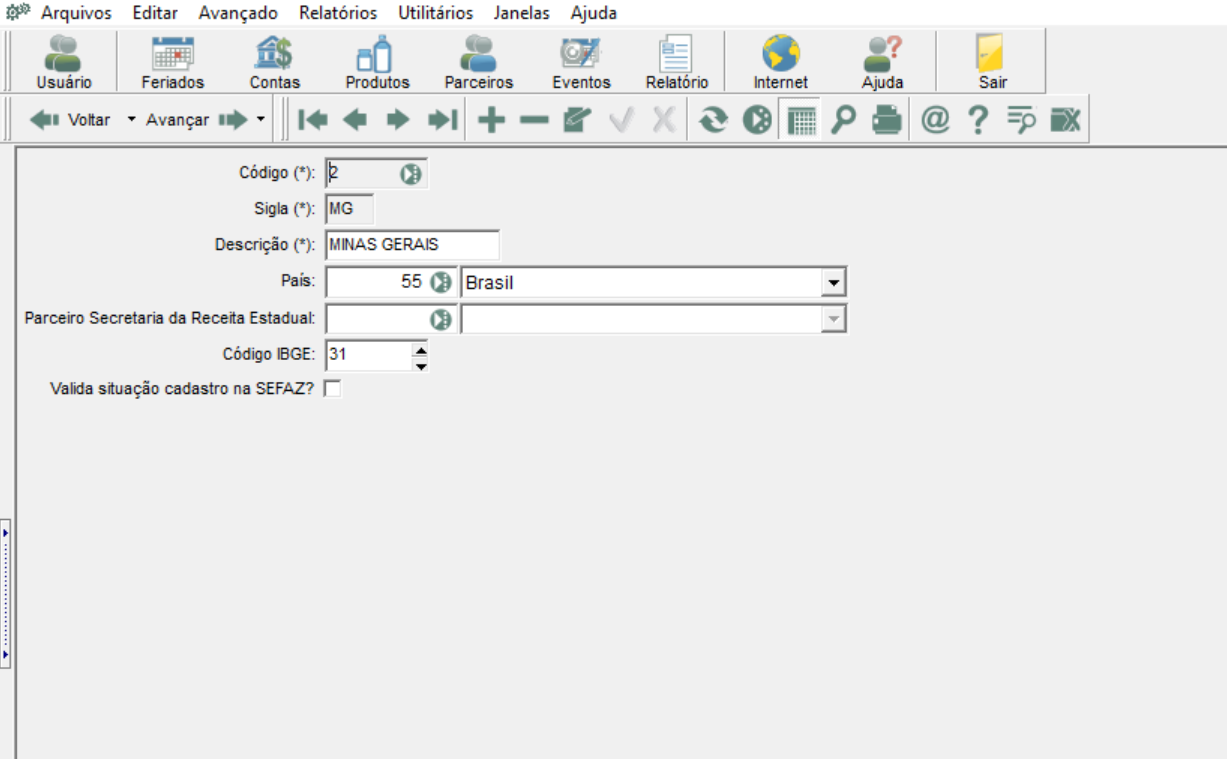Increase the Código IBGE value
This screenshot has height=759, width=1227.
pos(420,348)
